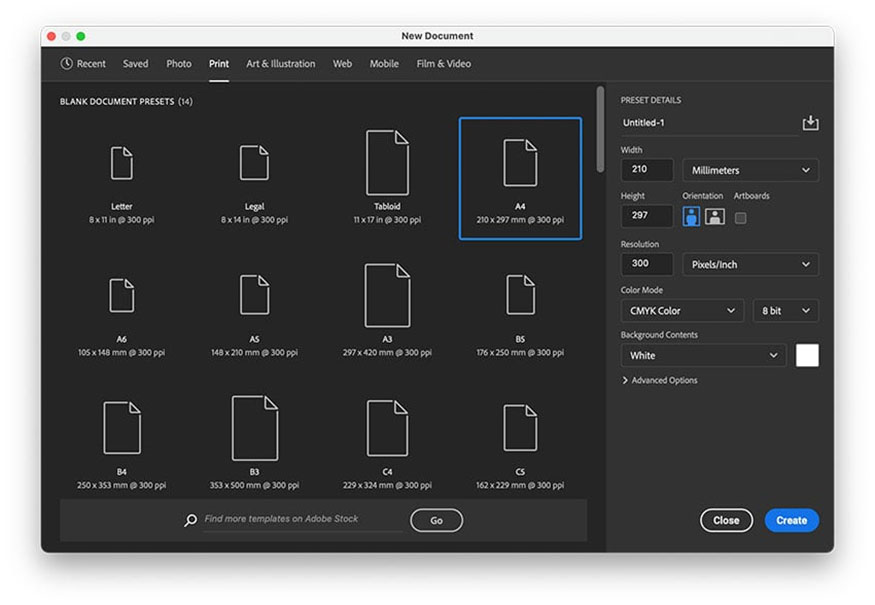Click the '8 x 11 in @ 300 ppi' text
This screenshot has width=875, height=605.
[x=122, y=220]
